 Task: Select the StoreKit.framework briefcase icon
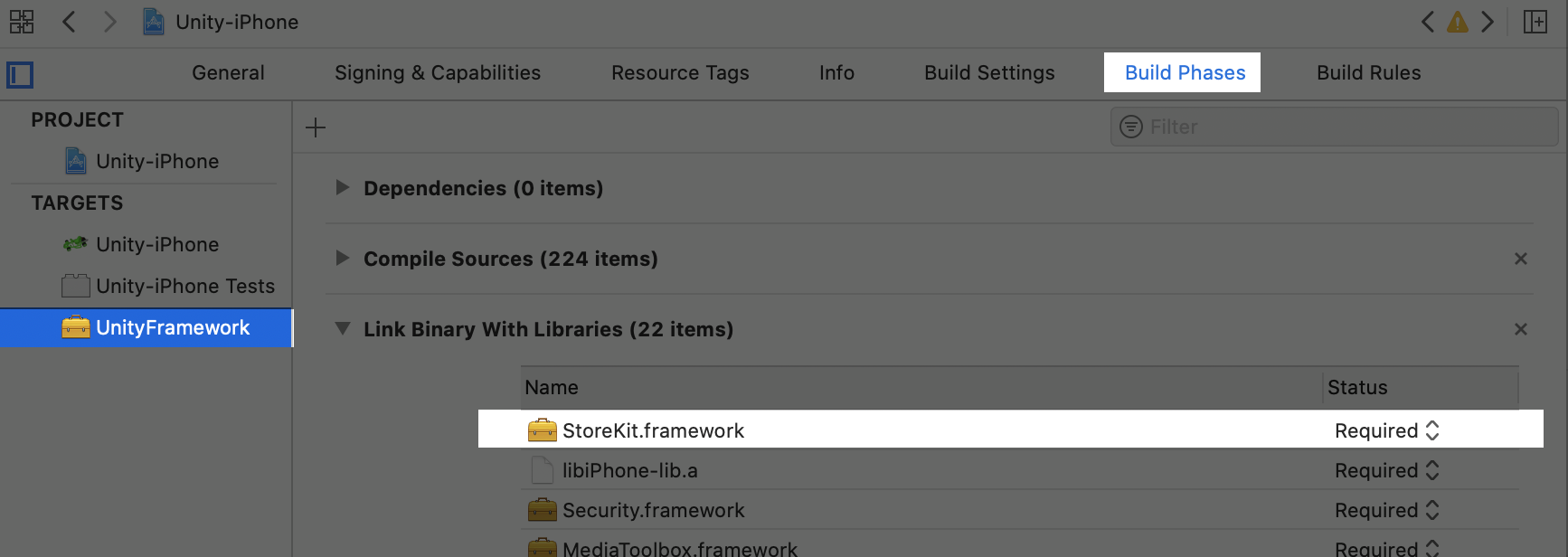click(x=543, y=430)
